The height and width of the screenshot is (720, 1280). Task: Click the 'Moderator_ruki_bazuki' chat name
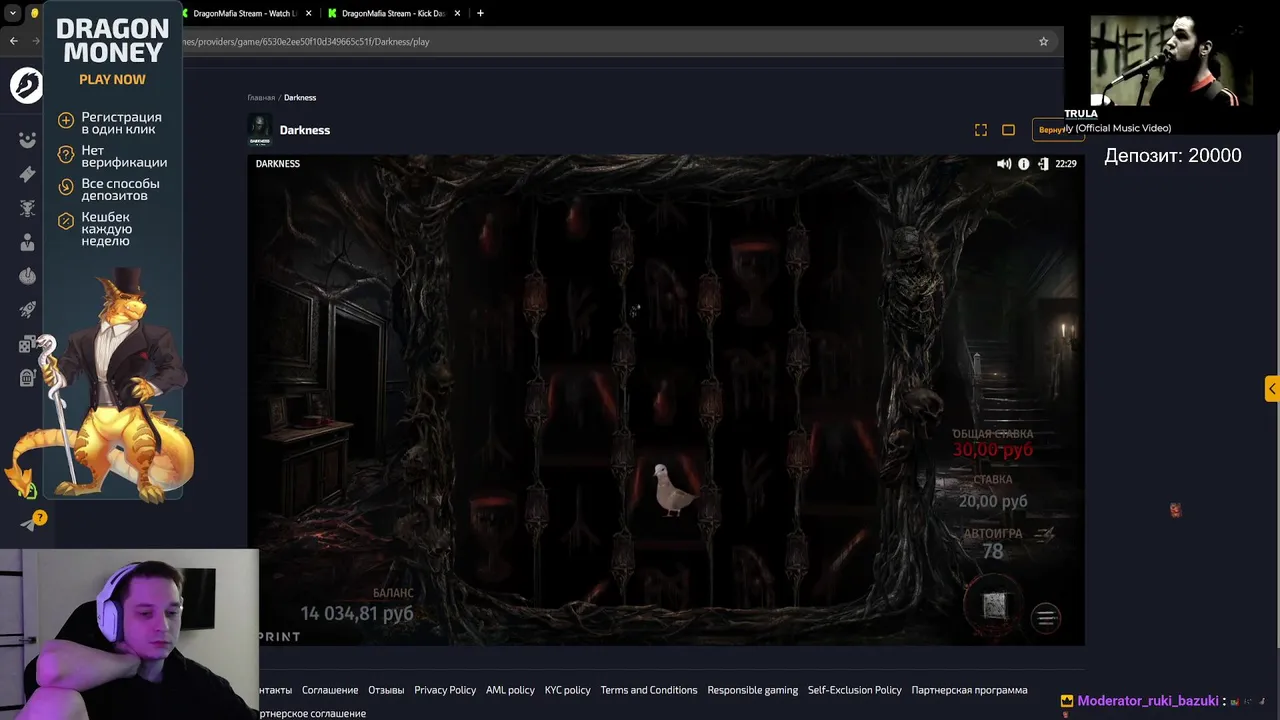1148,701
